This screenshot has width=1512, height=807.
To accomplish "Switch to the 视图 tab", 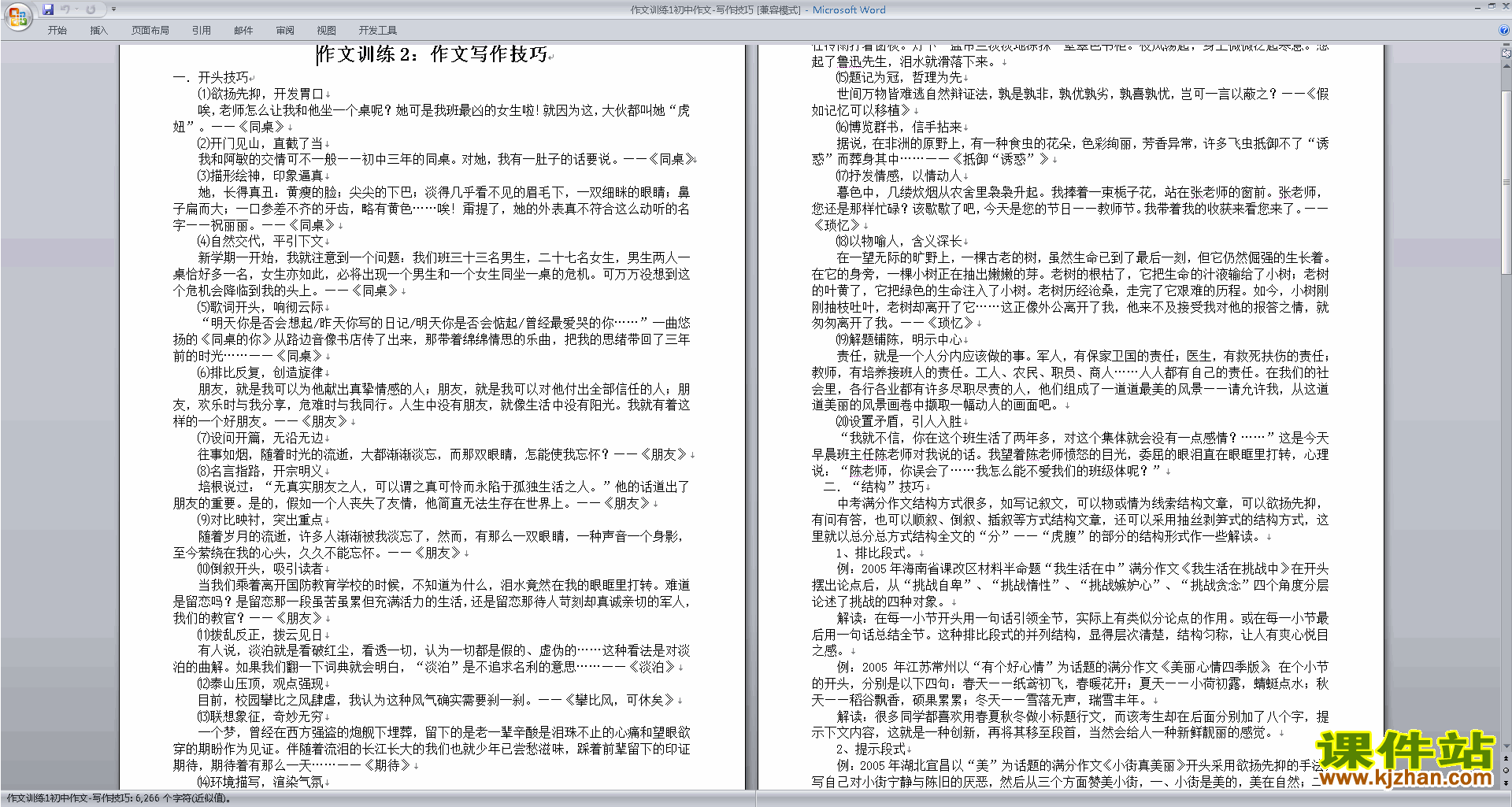I will click(x=326, y=31).
